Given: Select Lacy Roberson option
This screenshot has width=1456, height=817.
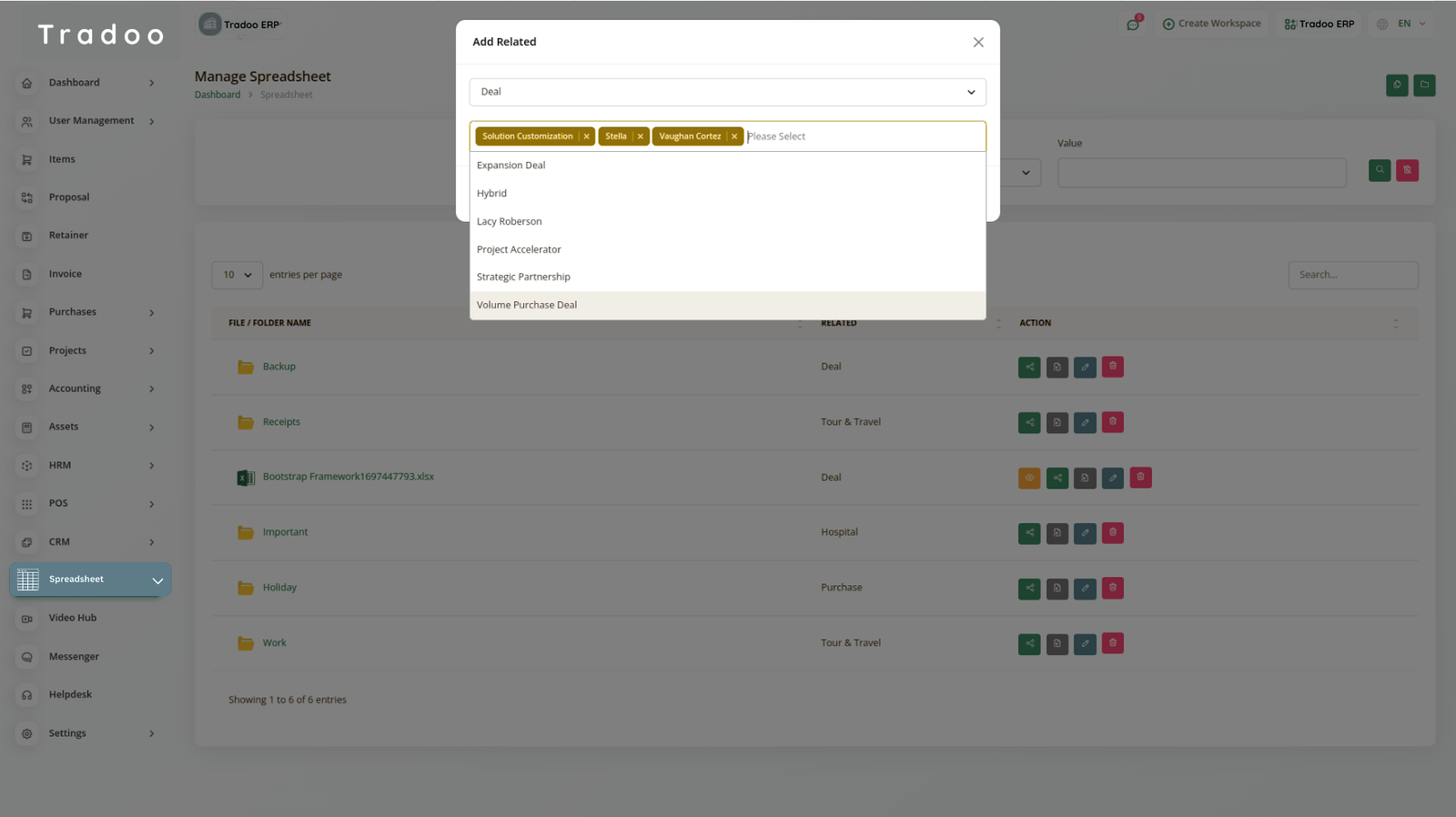Looking at the screenshot, I should [509, 221].
